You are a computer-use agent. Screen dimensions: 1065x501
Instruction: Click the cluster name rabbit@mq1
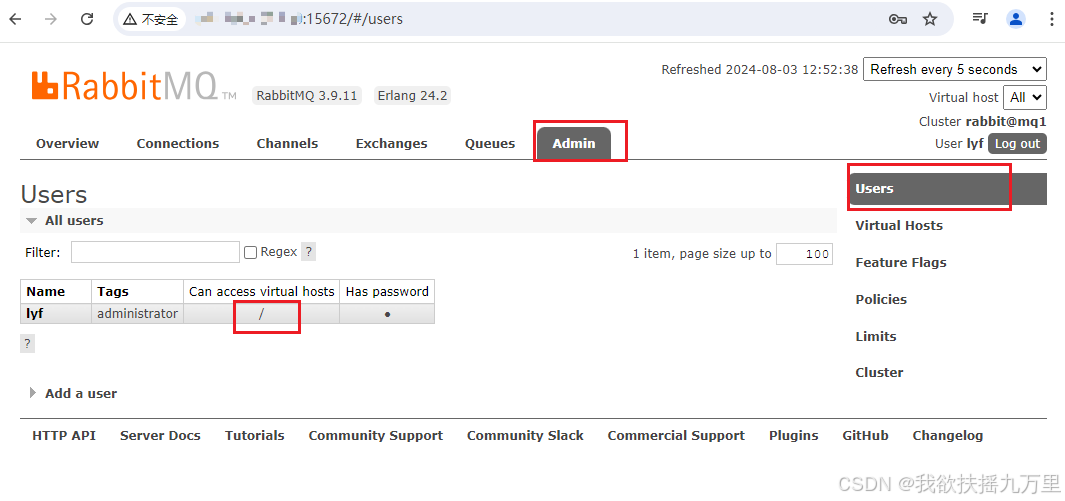point(1006,122)
